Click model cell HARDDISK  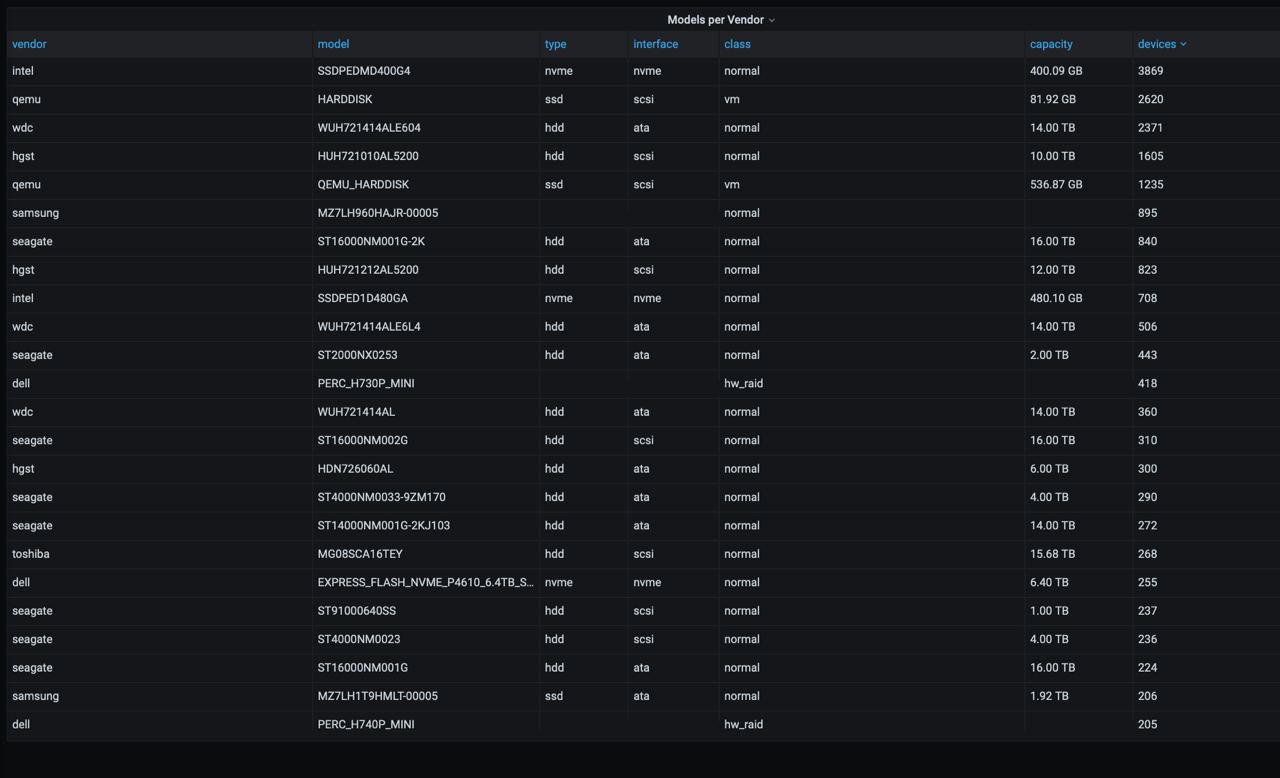(345, 99)
